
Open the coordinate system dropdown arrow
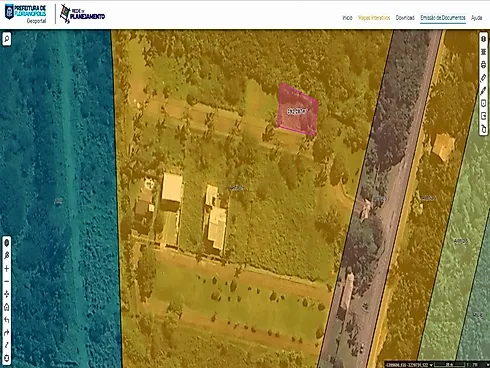[431, 365]
